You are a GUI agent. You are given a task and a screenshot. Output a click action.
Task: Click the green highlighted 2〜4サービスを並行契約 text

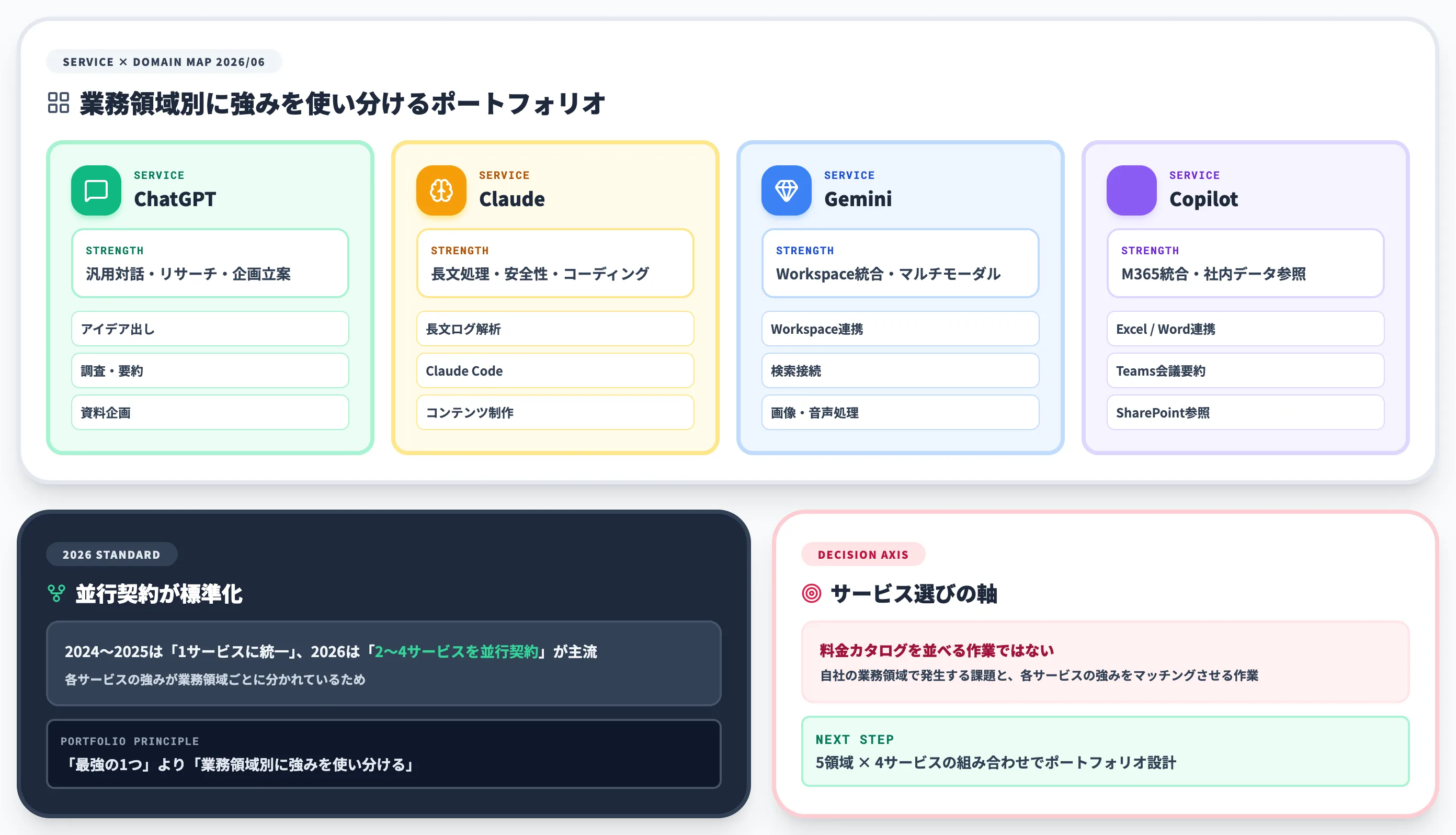(456, 651)
